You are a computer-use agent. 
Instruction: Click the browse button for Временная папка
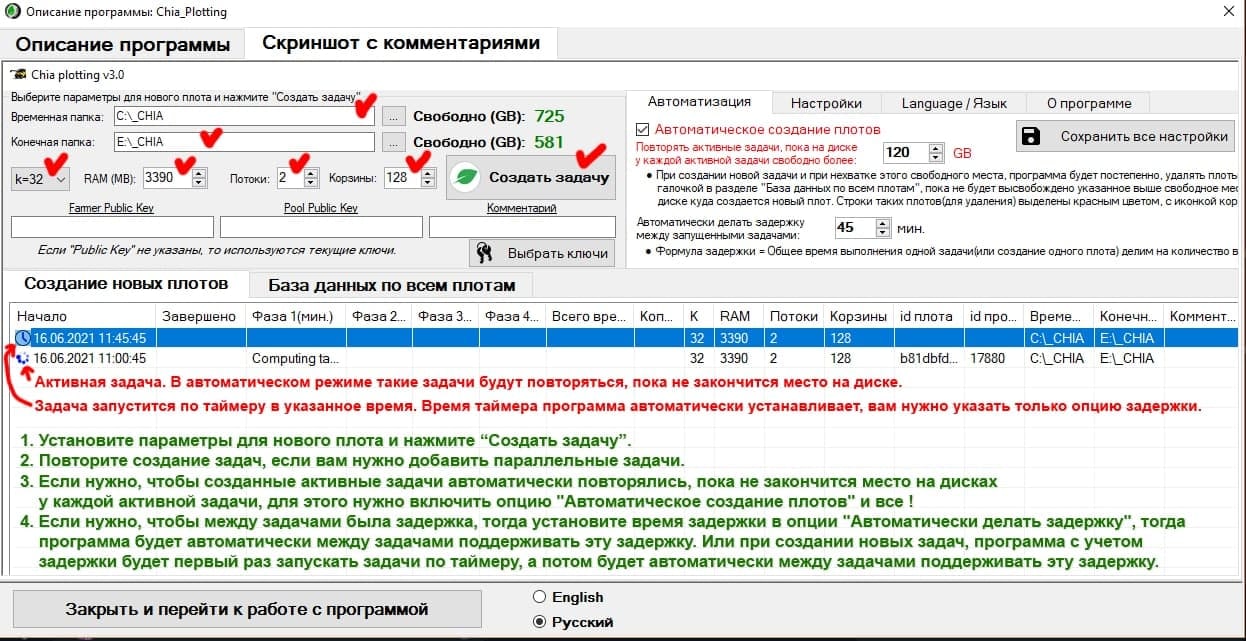[395, 115]
